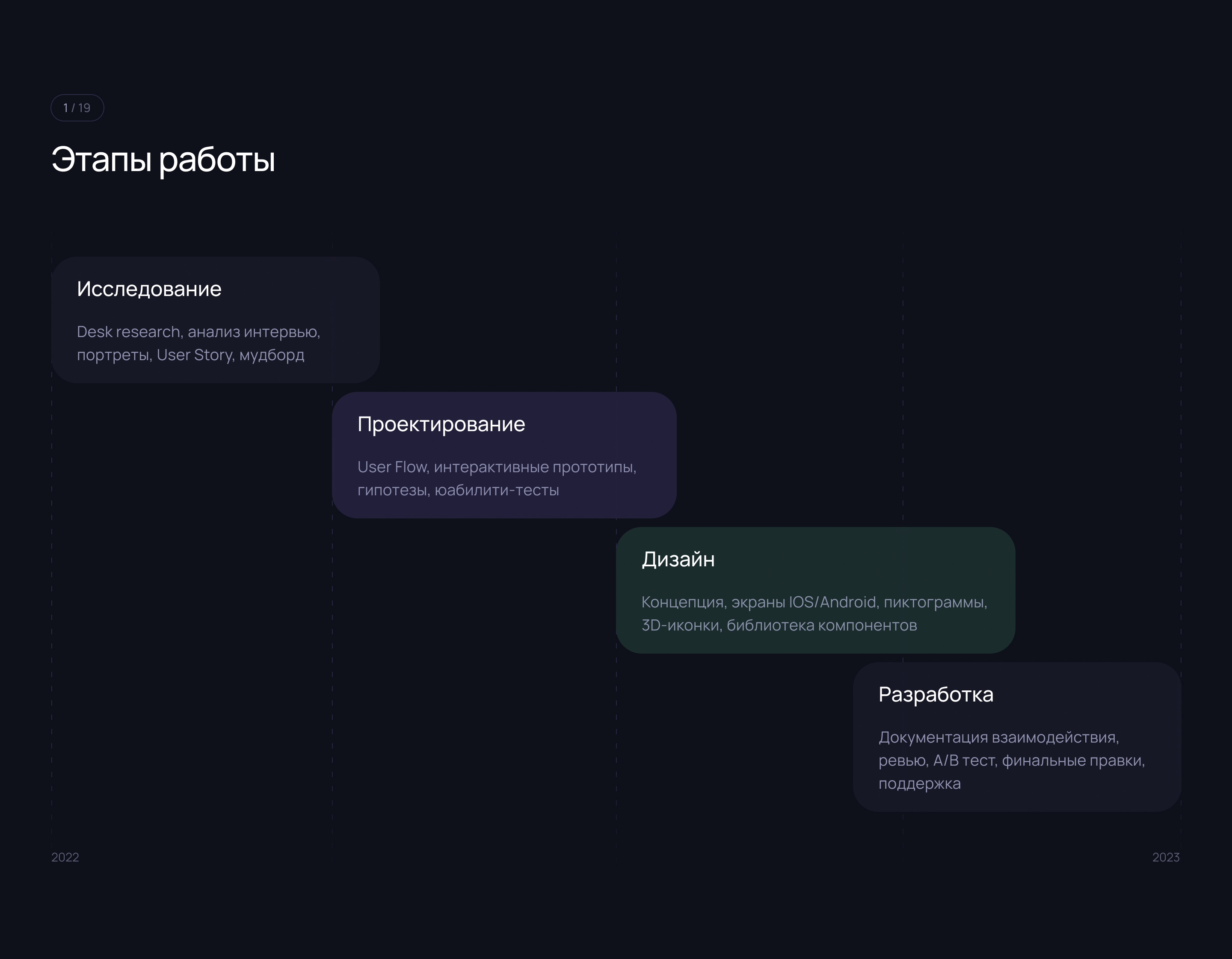Viewport: 1232px width, 959px height.
Task: Click the 2023 timeline label
Action: pos(1165,858)
